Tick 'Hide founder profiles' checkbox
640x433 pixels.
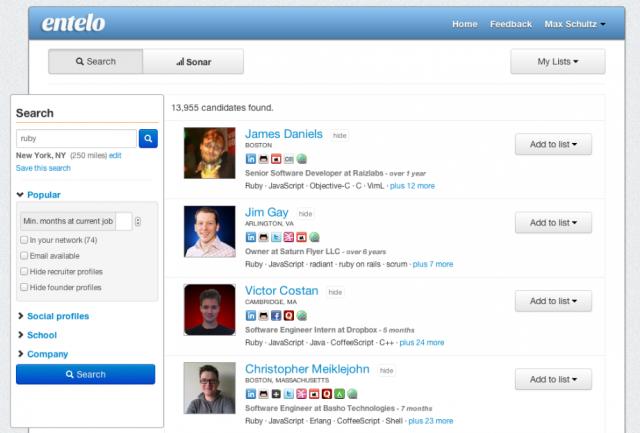pos(24,287)
